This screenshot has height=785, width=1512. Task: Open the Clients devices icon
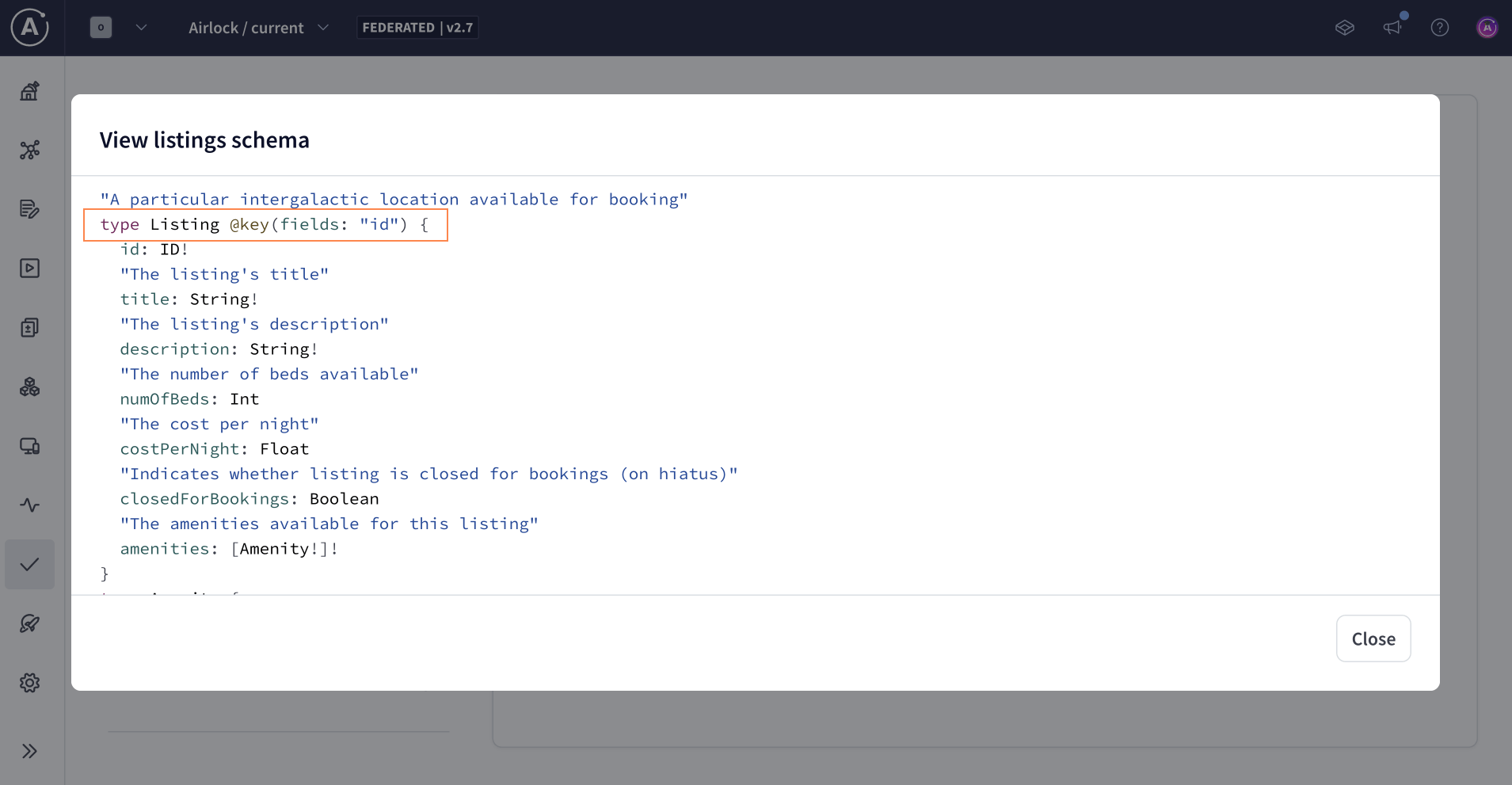coord(29,446)
